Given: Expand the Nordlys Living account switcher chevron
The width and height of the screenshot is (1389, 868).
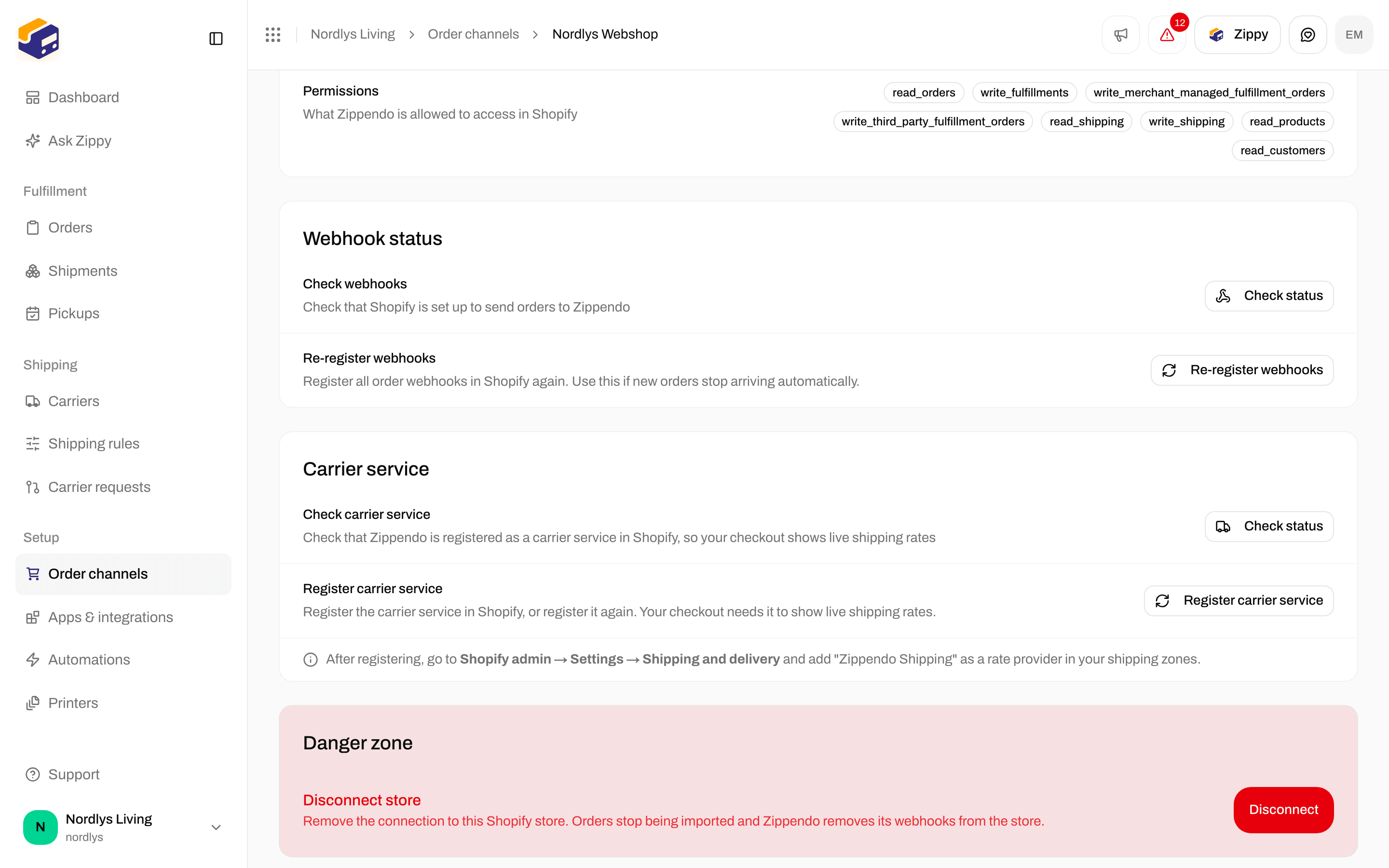Looking at the screenshot, I should [x=216, y=827].
